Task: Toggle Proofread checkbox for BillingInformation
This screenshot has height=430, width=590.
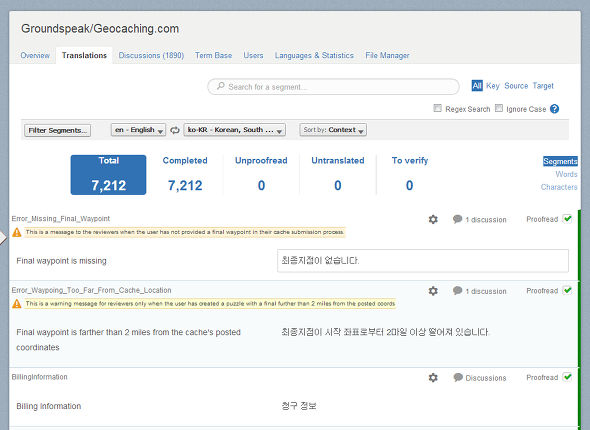Action: tap(567, 377)
